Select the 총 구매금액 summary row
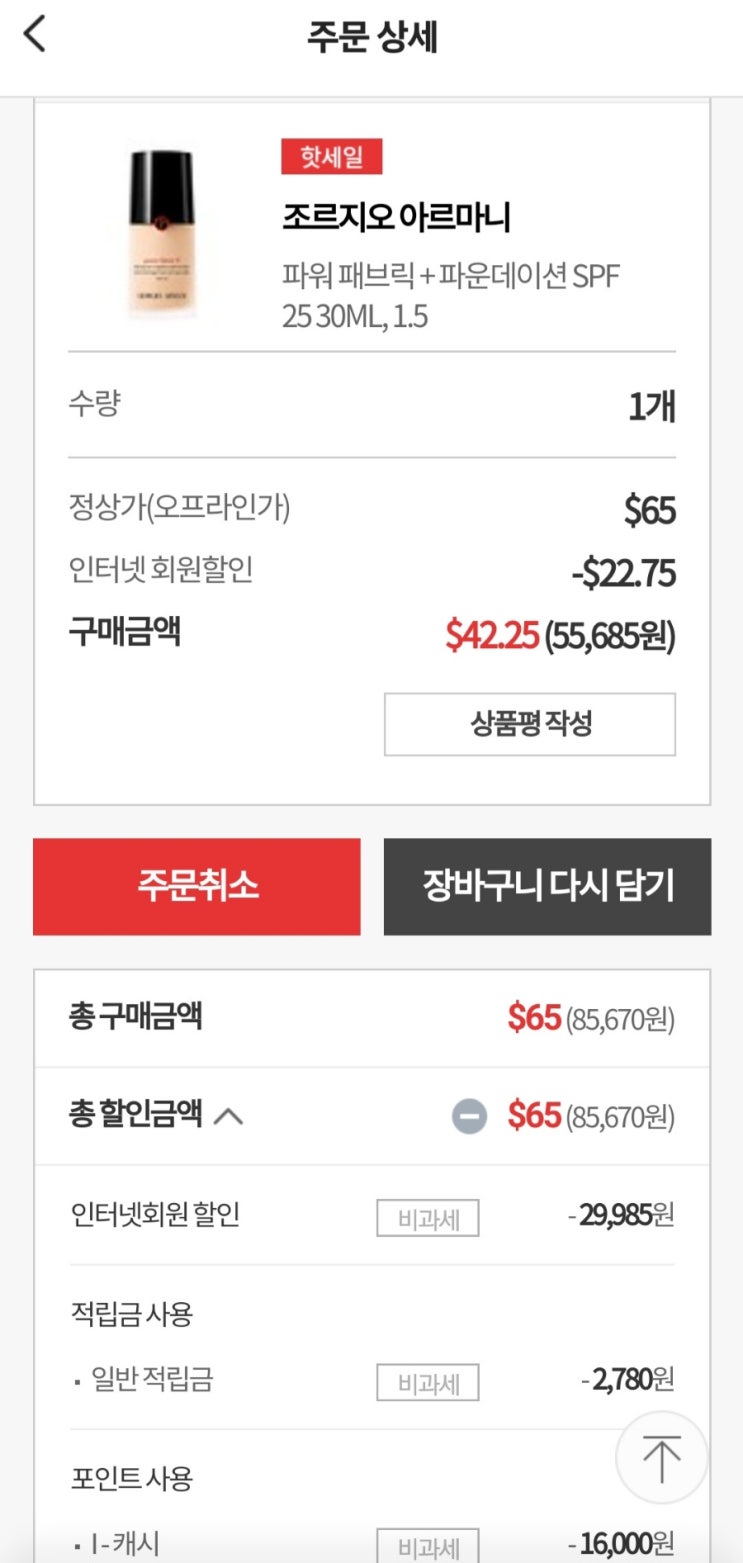This screenshot has height=1563, width=743. point(371,1019)
